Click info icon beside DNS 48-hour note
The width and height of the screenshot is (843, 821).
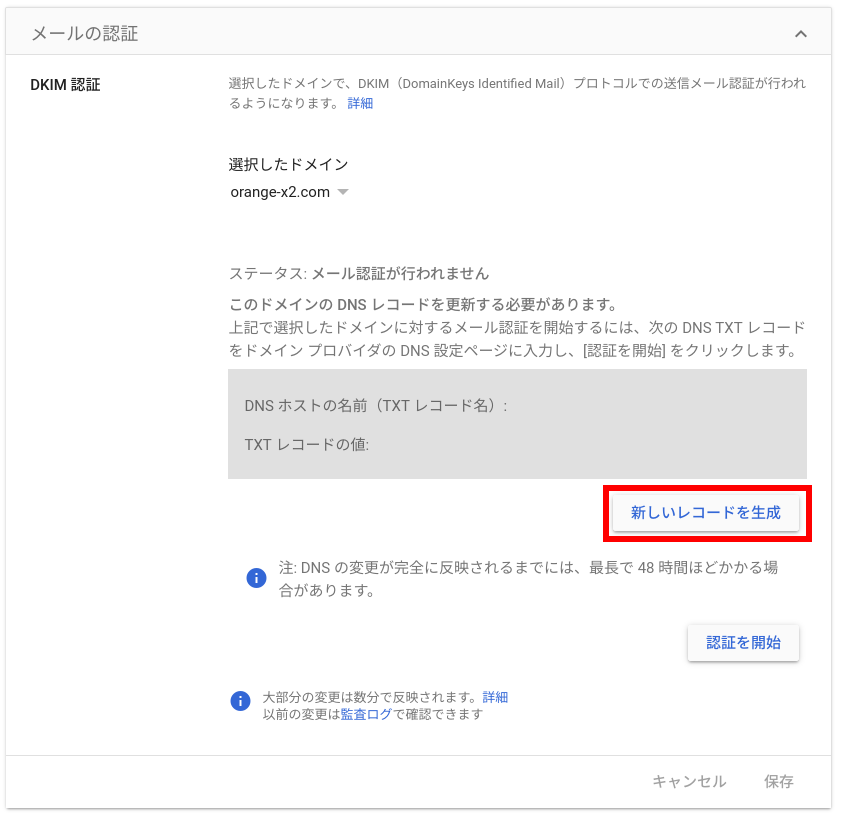[257, 578]
